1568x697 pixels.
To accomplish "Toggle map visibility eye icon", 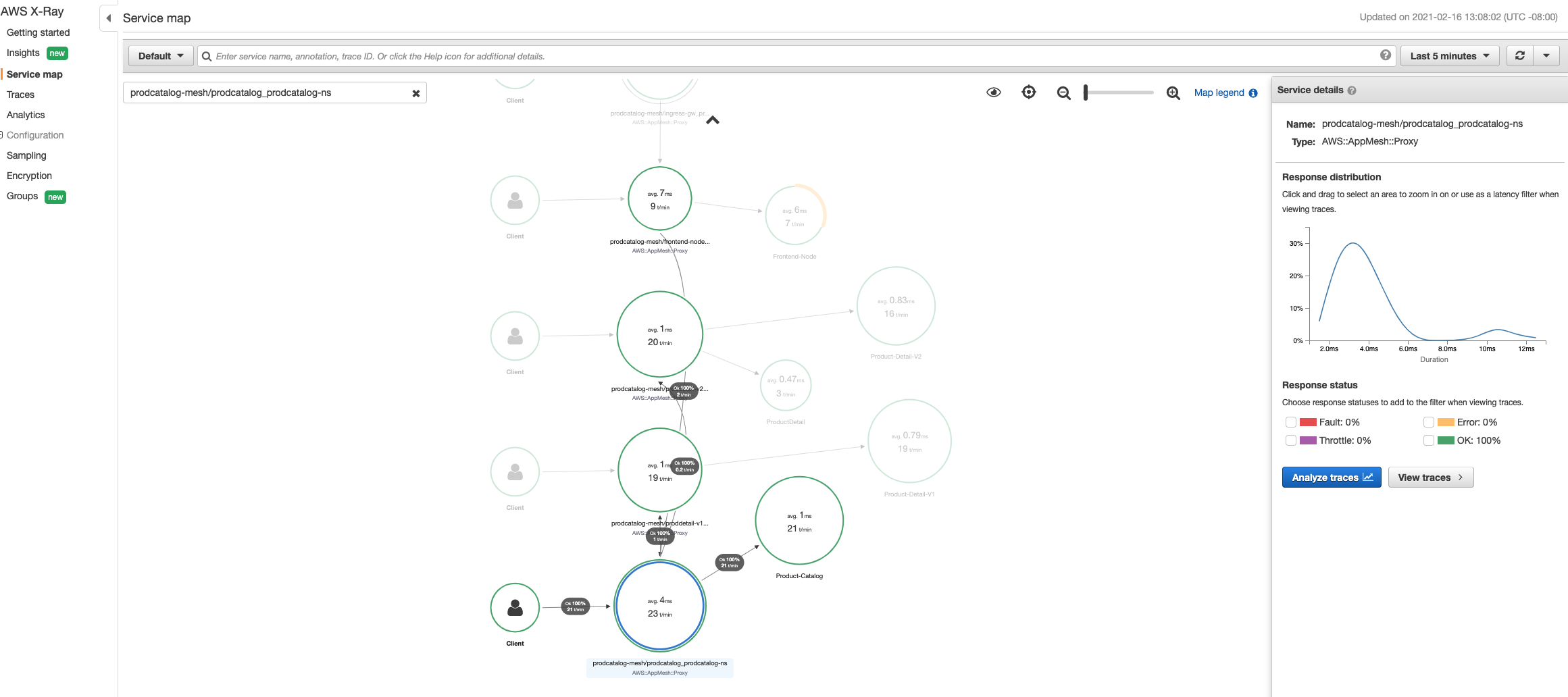I will click(x=994, y=93).
